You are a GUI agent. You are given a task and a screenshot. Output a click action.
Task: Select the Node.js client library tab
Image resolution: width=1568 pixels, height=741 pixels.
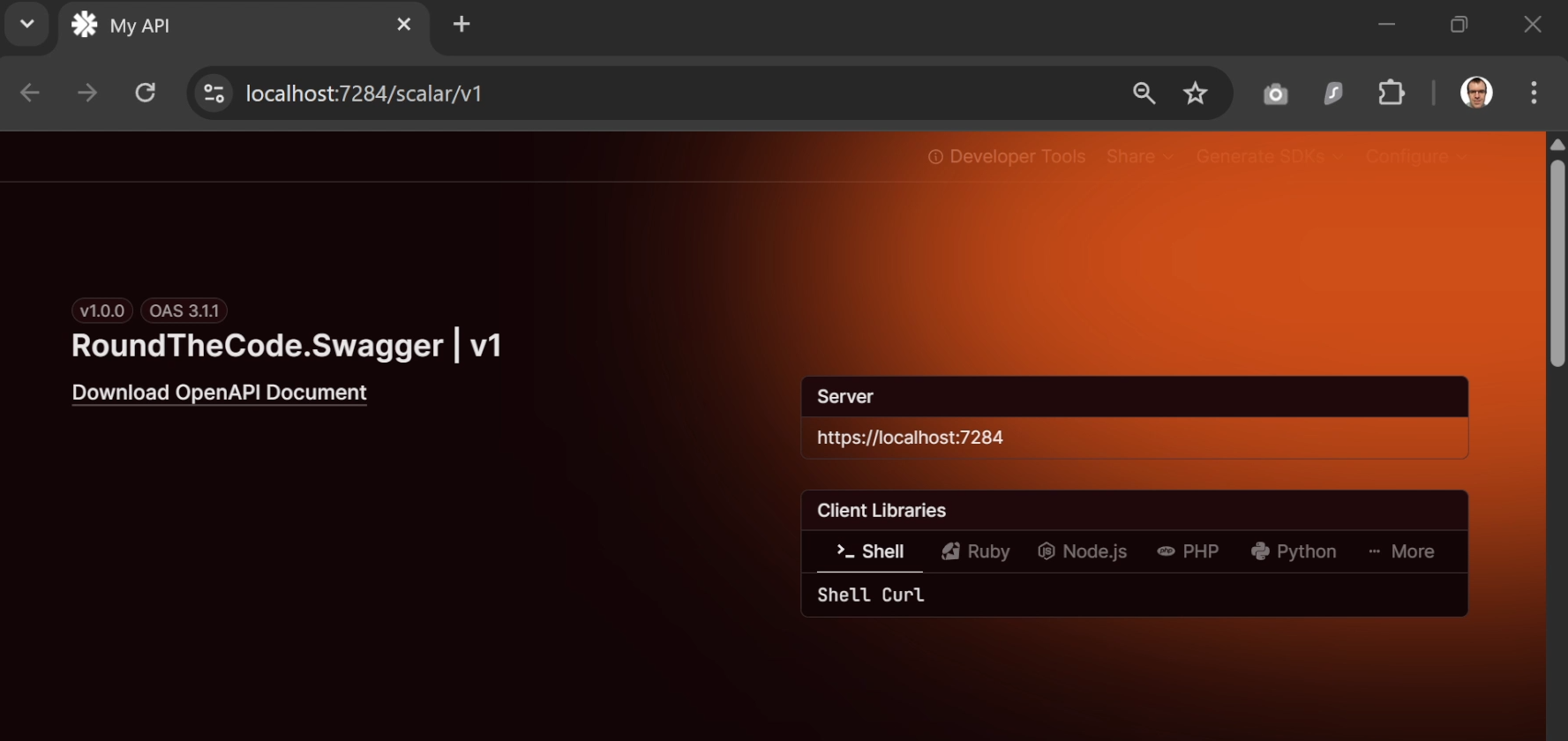coord(1083,551)
